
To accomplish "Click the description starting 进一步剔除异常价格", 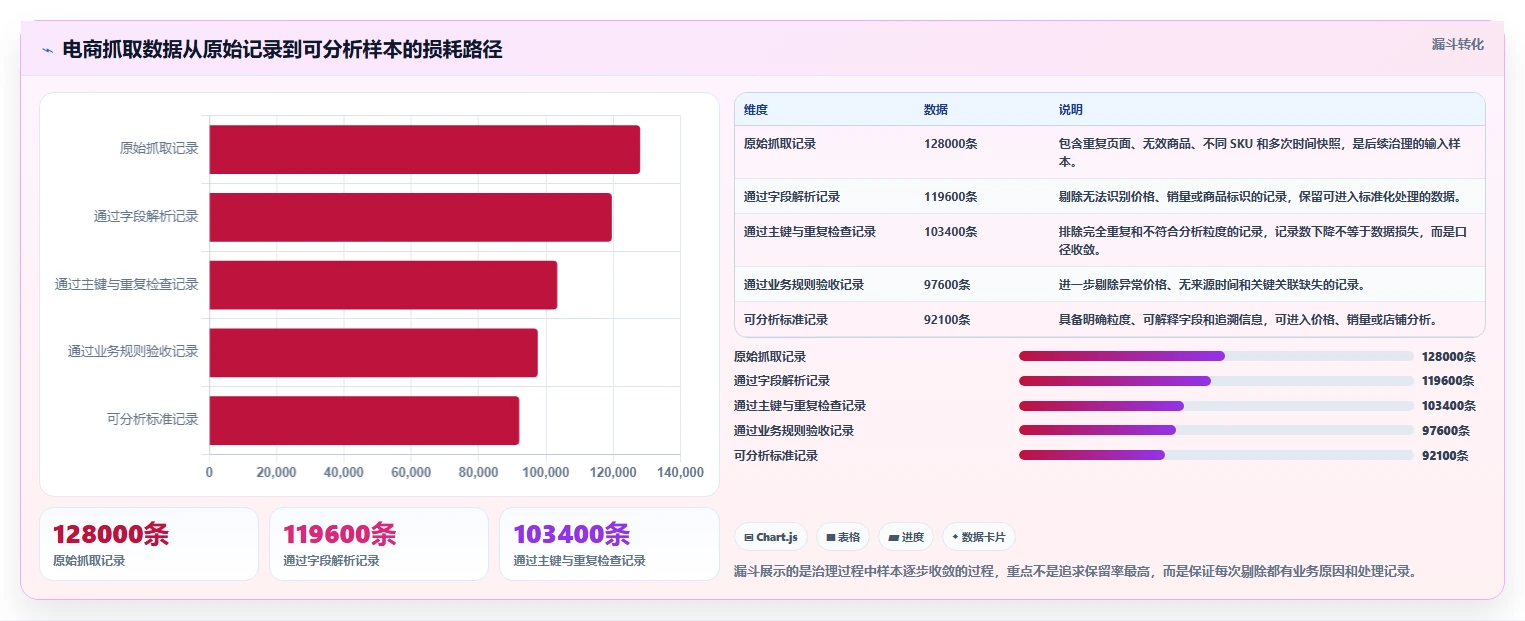I will pyautogui.click(x=1212, y=284).
